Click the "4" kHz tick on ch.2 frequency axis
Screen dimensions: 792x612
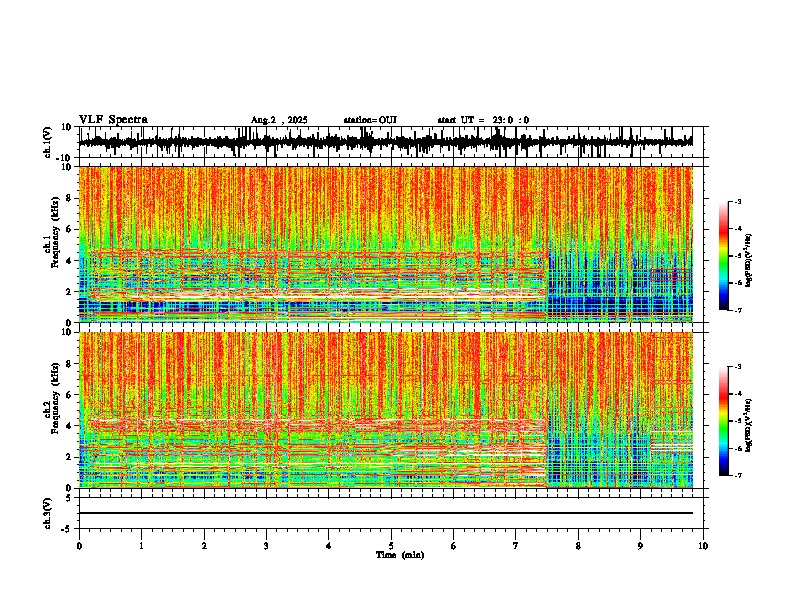[70, 426]
